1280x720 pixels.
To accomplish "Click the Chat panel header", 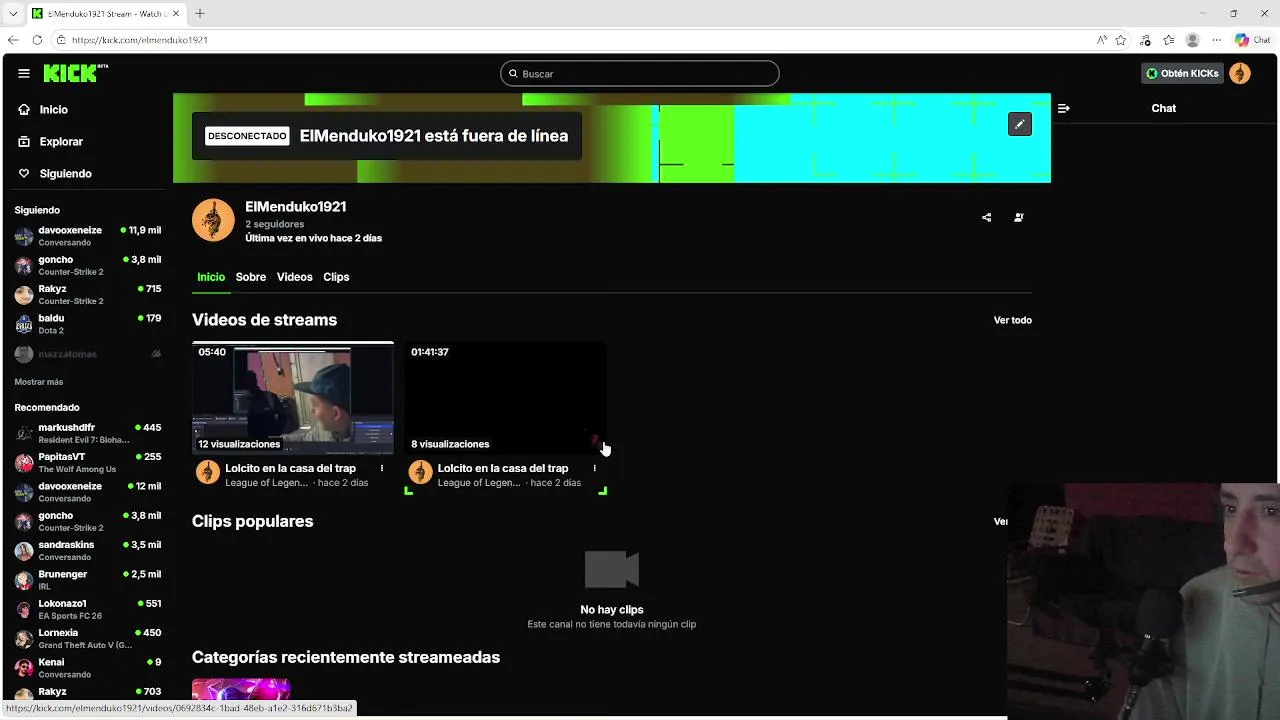I will tap(1163, 108).
